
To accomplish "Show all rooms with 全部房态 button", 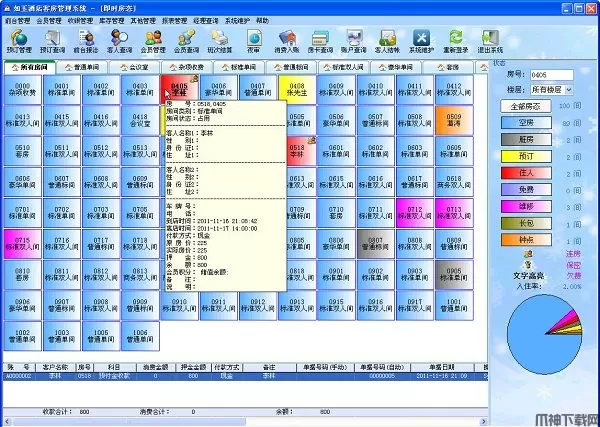I will tap(526, 106).
